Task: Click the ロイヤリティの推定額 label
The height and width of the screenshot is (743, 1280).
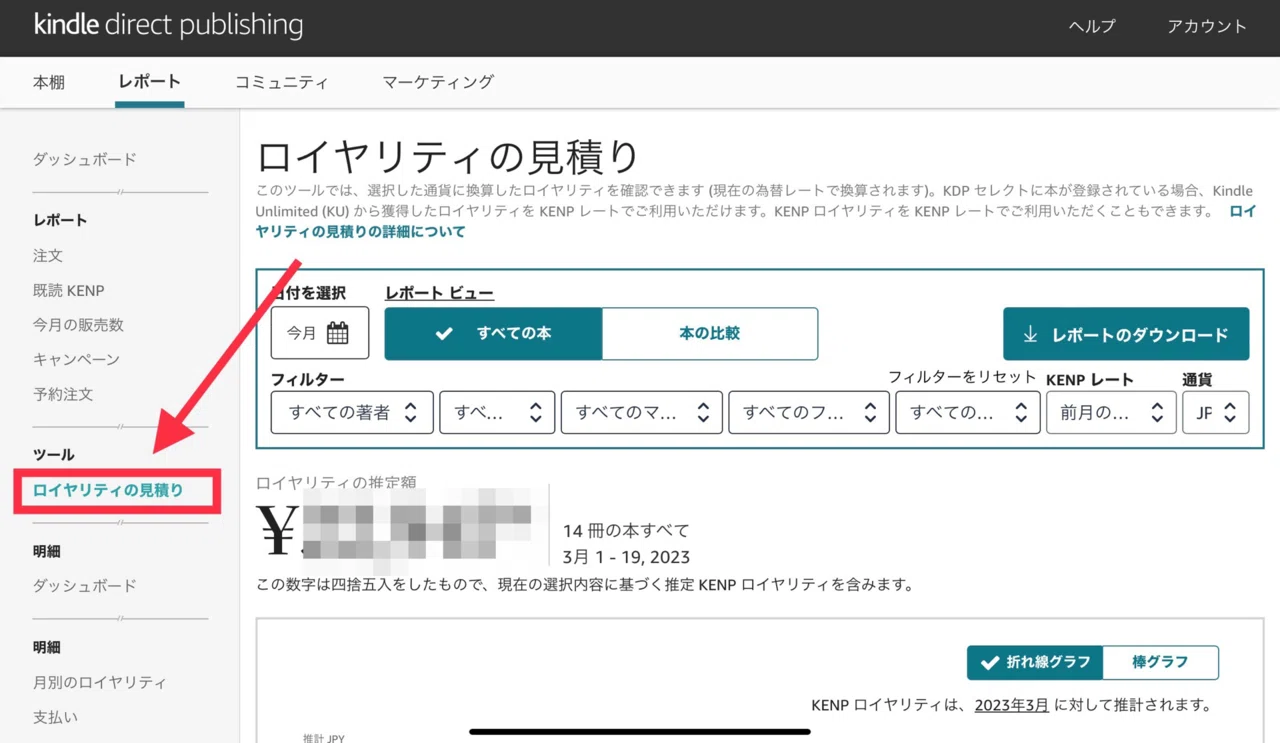Action: 336,483
